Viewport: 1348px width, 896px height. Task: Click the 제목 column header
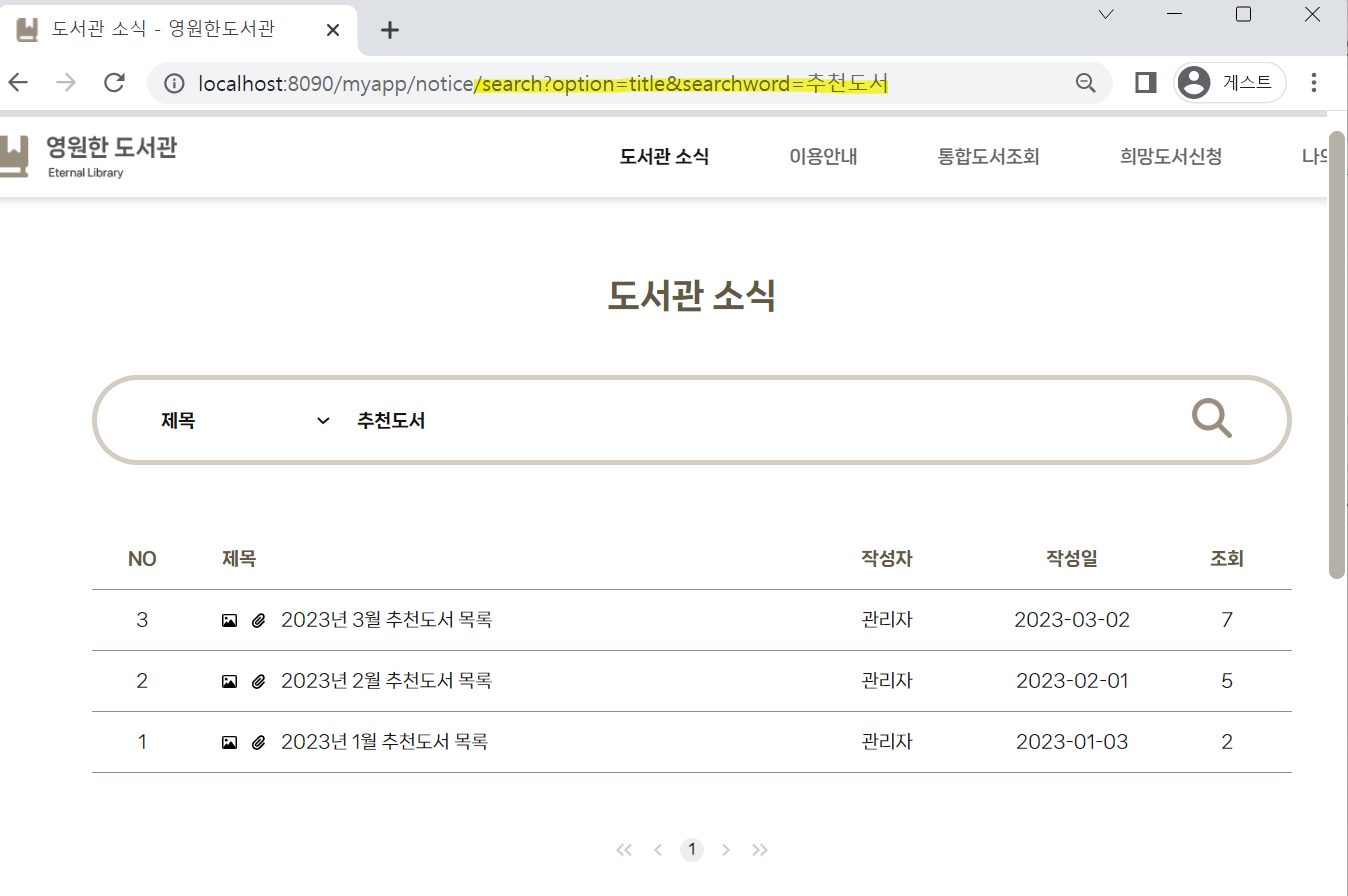click(x=239, y=559)
